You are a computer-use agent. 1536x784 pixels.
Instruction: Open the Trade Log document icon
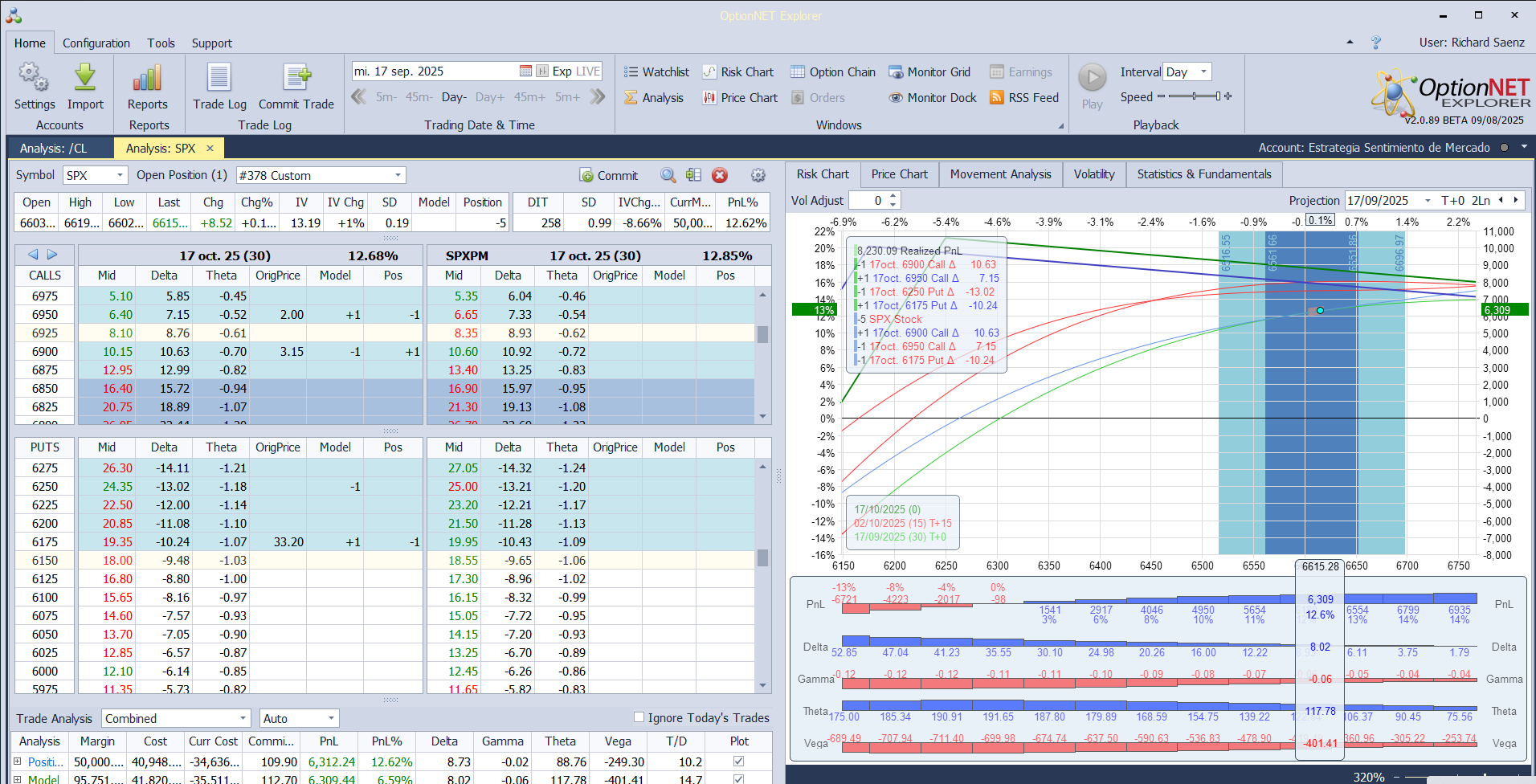click(x=219, y=78)
